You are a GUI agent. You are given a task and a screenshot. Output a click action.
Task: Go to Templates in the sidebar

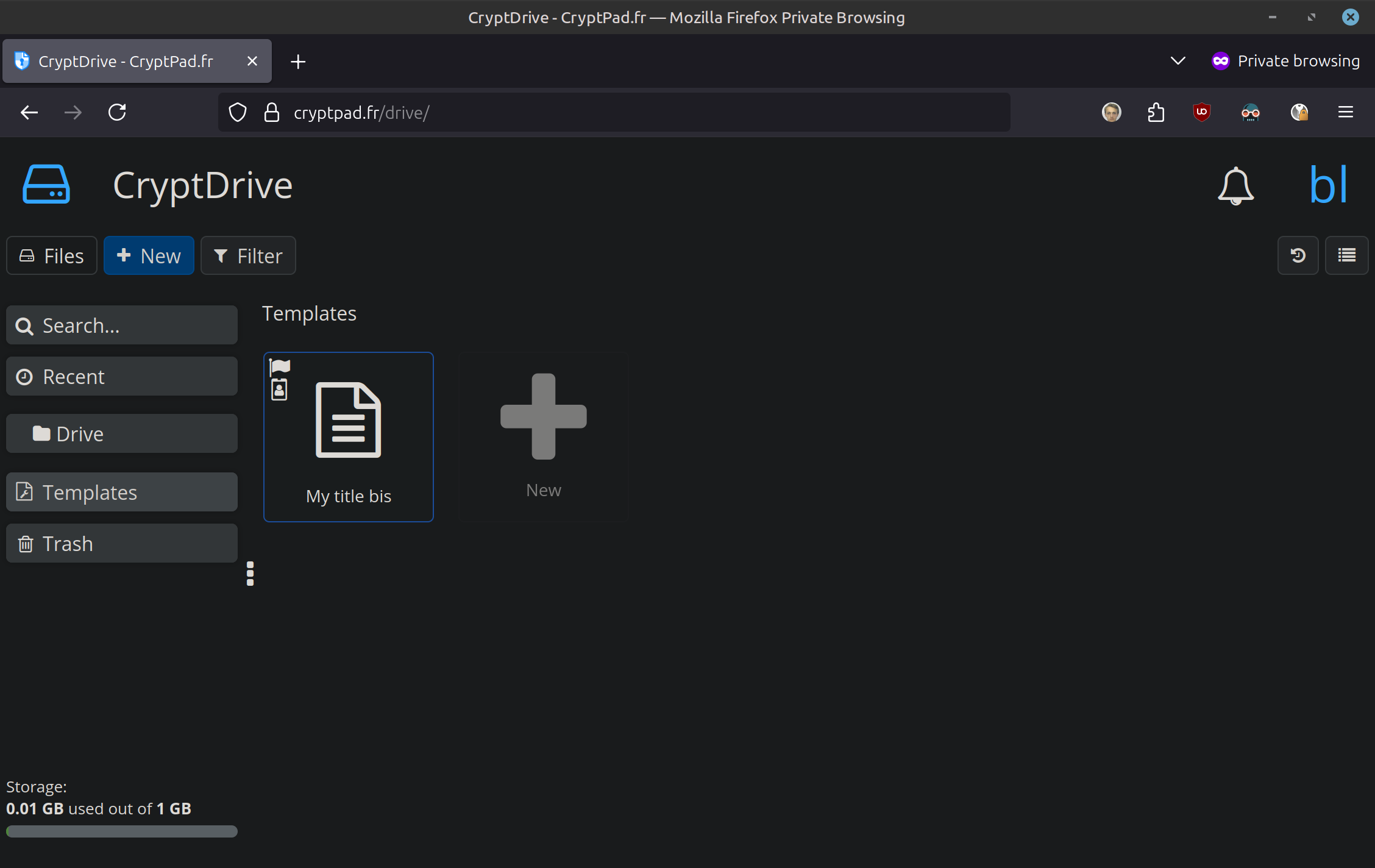[122, 492]
